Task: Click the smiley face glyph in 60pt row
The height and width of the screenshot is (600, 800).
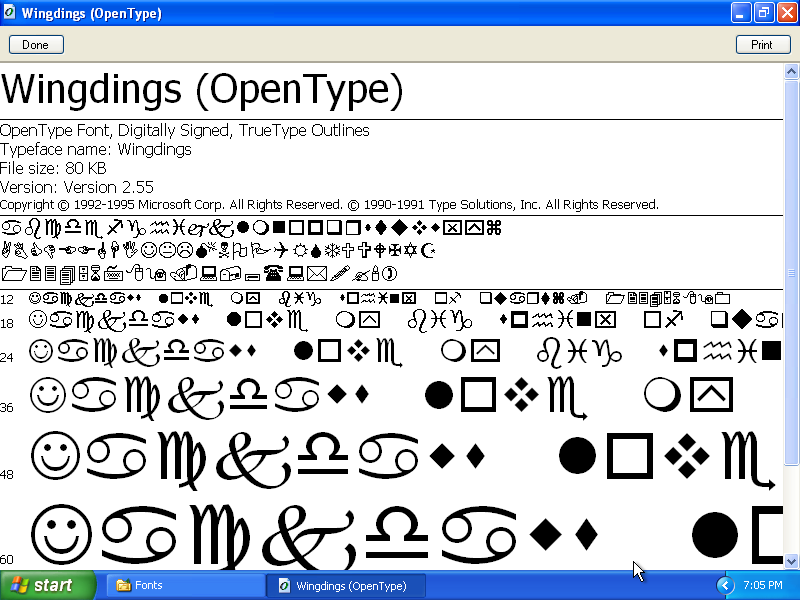Action: (x=62, y=535)
